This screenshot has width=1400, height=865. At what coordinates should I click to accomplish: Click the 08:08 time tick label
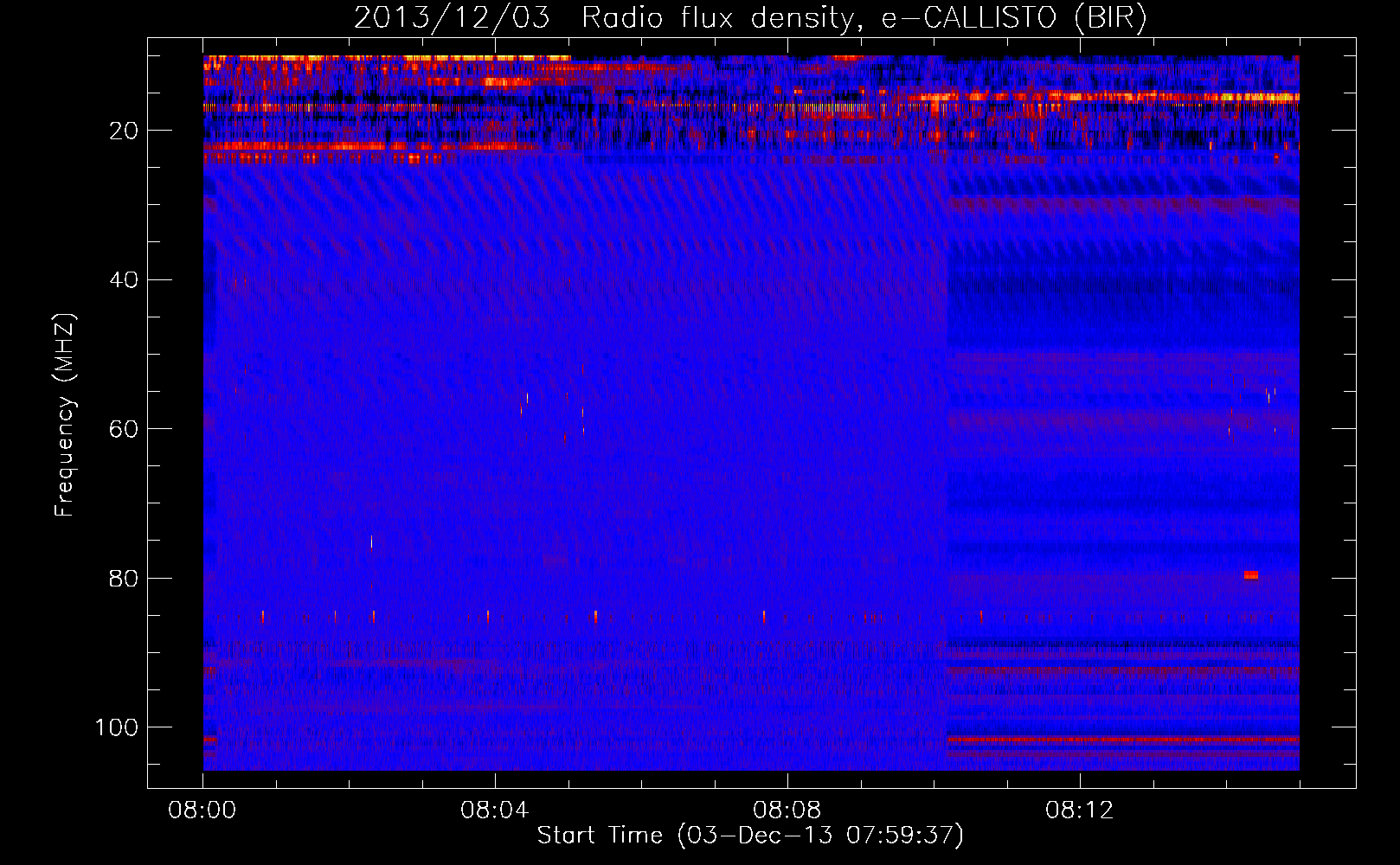coord(787,811)
